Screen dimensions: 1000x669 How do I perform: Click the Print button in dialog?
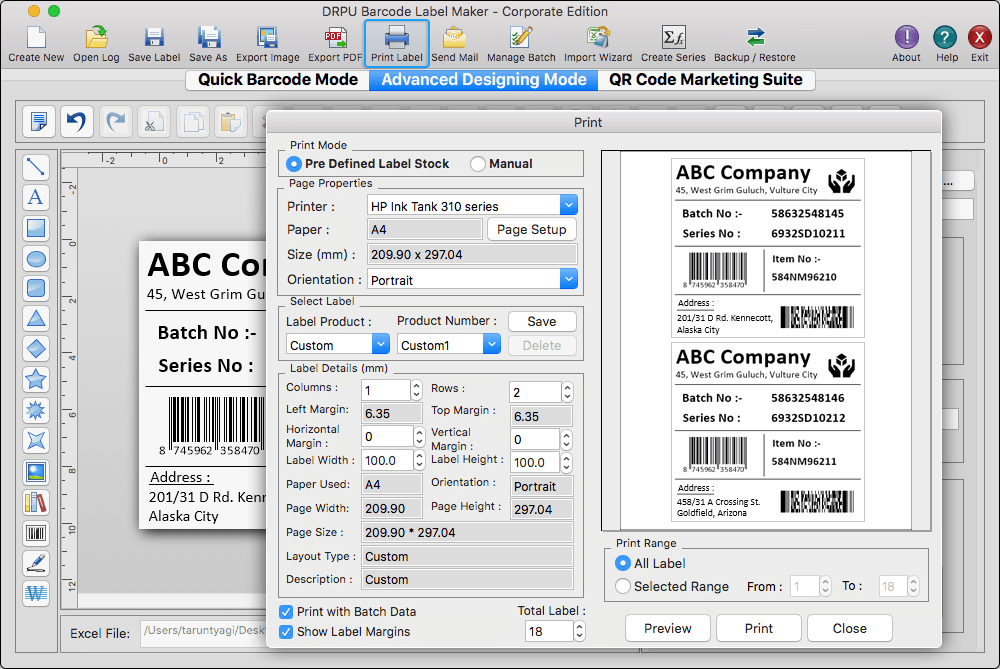pyautogui.click(x=759, y=628)
